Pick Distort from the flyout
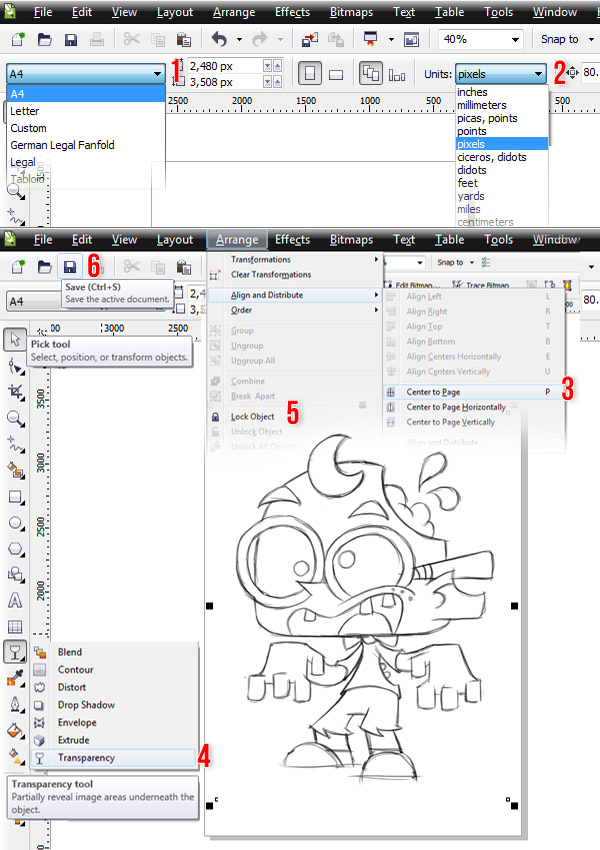 click(x=113, y=687)
